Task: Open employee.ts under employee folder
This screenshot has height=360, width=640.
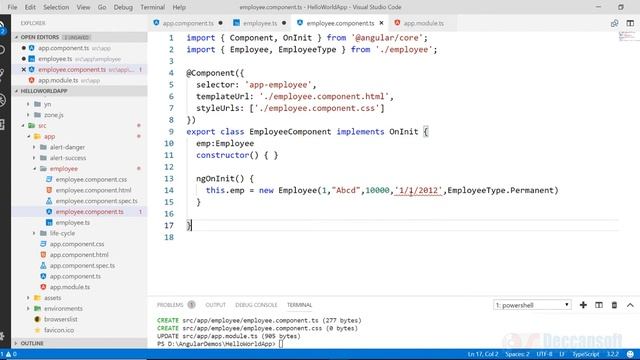Action: point(73,222)
